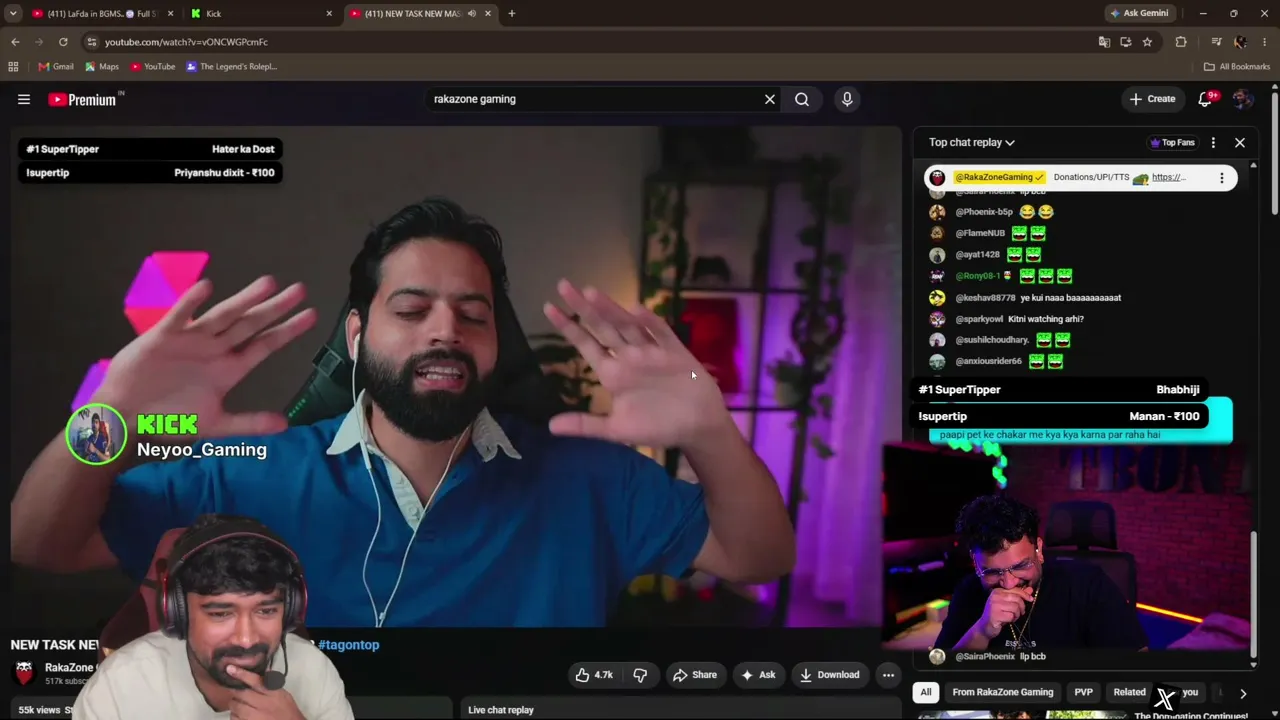Open the Top Fans leaderboard
The height and width of the screenshot is (720, 1280).
point(1173,143)
